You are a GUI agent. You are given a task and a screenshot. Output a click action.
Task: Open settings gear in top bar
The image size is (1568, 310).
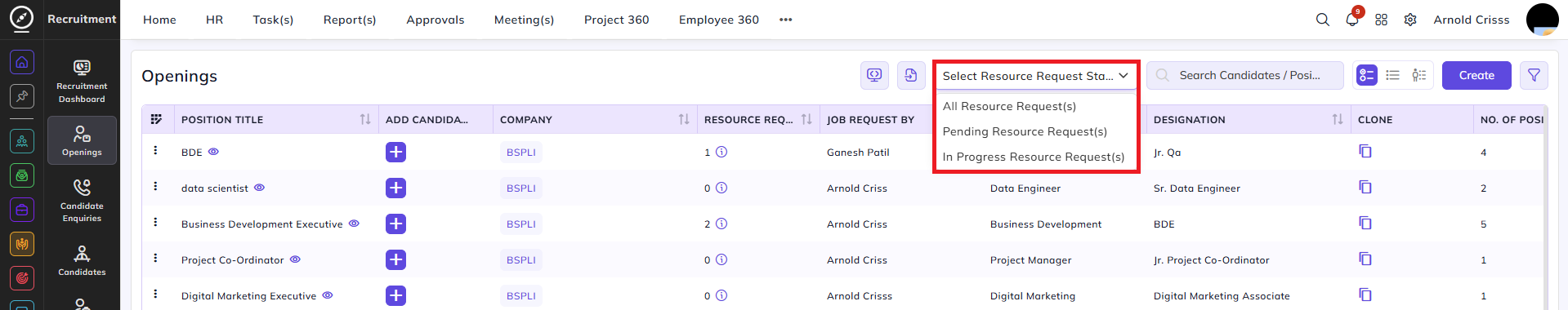click(1410, 20)
